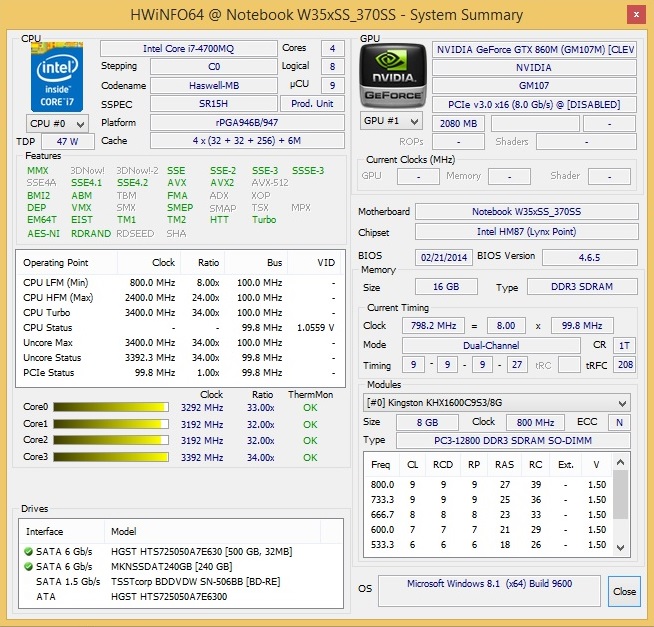Click the PCIe v3.0 x16 field
The width and height of the screenshot is (654, 627).
(x=534, y=104)
